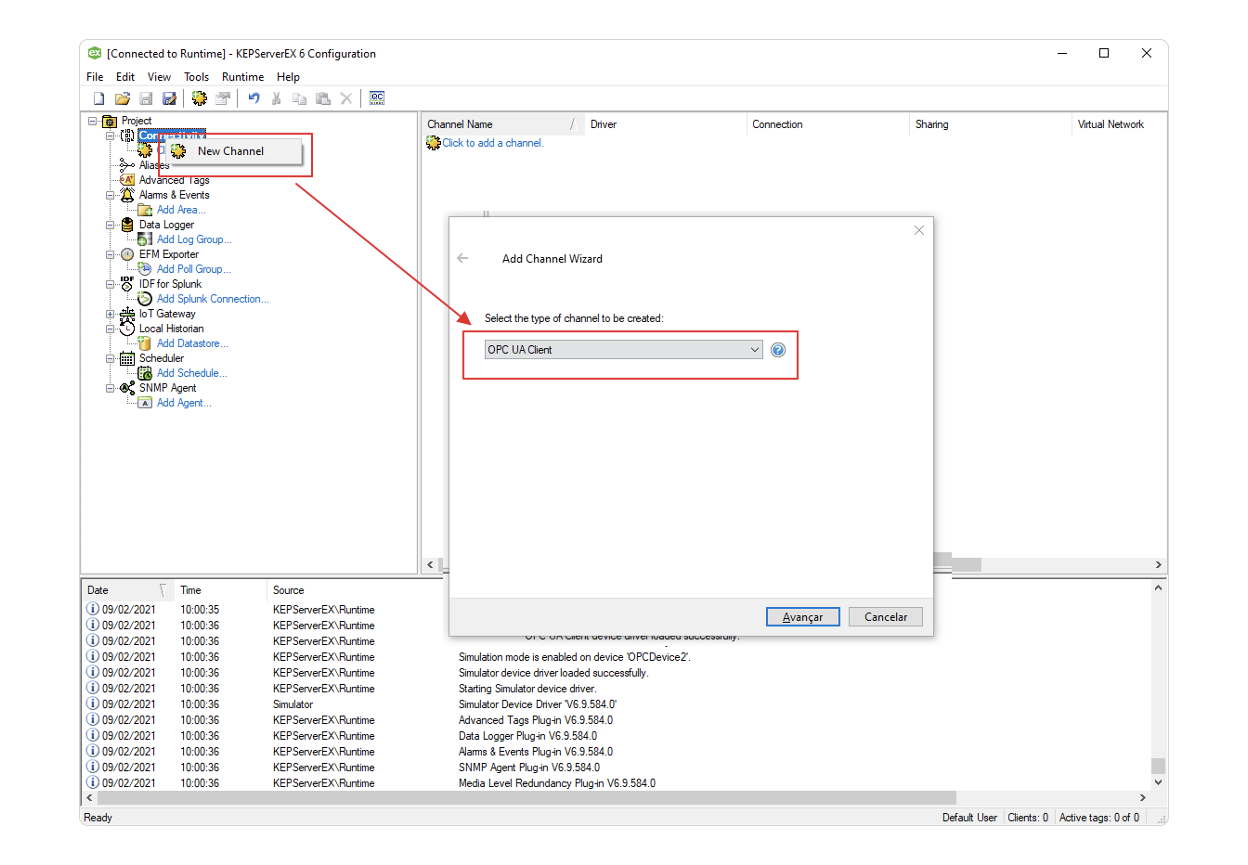Image resolution: width=1248 pixels, height=865 pixels.
Task: Collapse the SNMP Agent node
Action: tap(111, 388)
